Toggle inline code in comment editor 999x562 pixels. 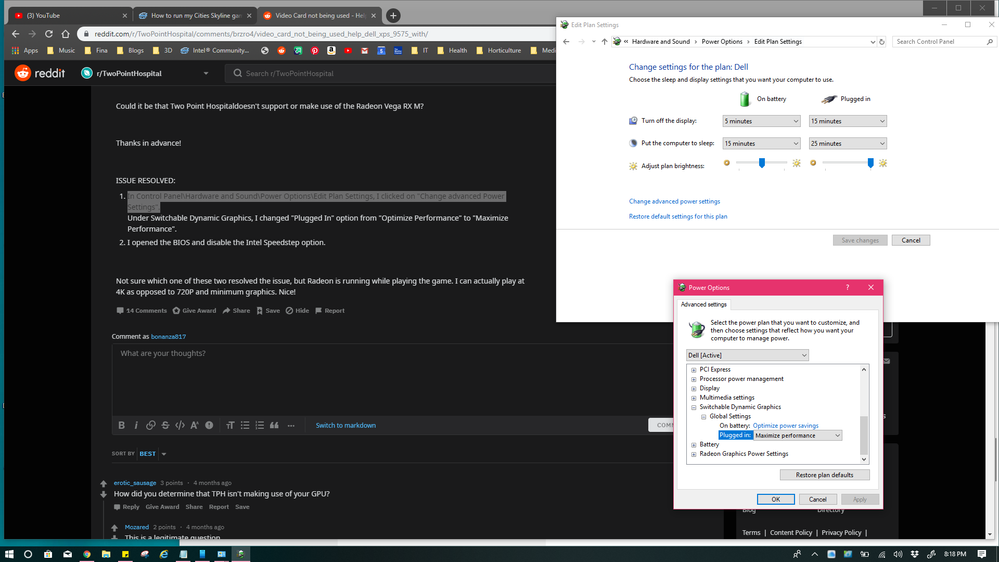point(180,425)
